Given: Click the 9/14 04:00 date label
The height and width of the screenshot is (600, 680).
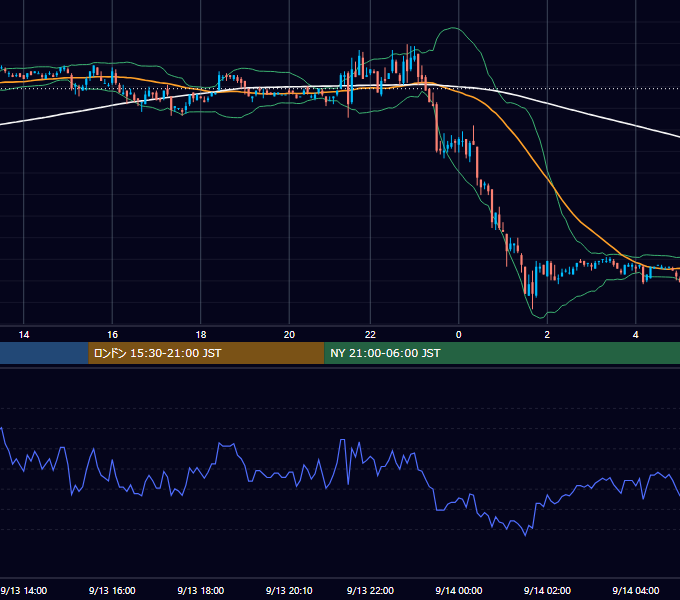Looking at the screenshot, I should click(636, 590).
